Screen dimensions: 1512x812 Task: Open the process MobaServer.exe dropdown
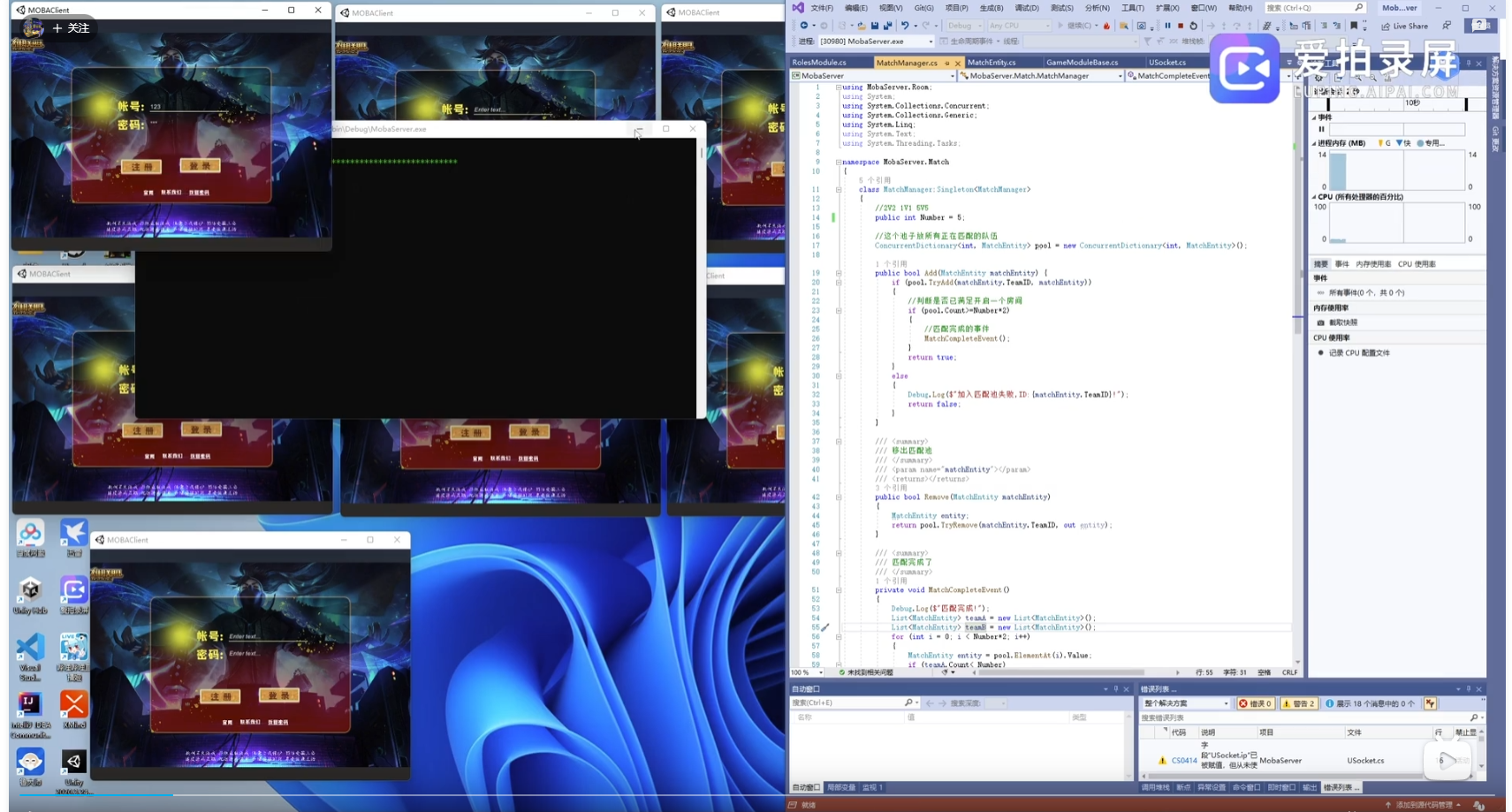876,41
